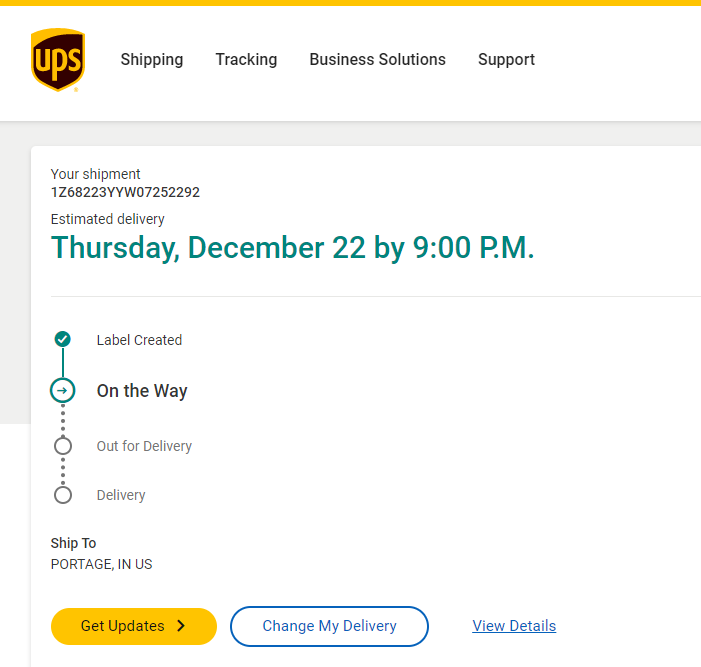Screen dimensions: 701x667
Task: Click the On the Way arrow icon
Action: 63,390
